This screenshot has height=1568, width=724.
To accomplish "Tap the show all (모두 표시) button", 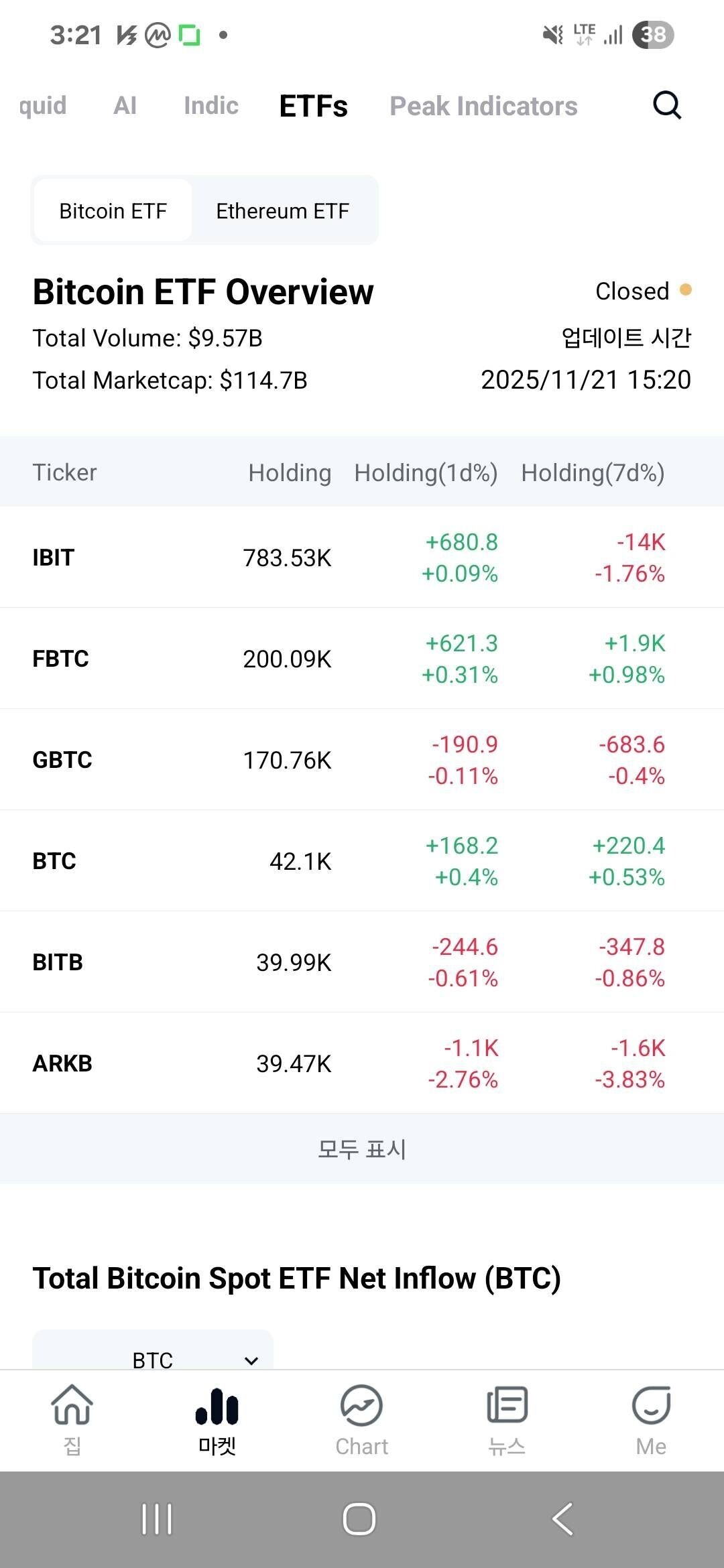I will pyautogui.click(x=362, y=1149).
